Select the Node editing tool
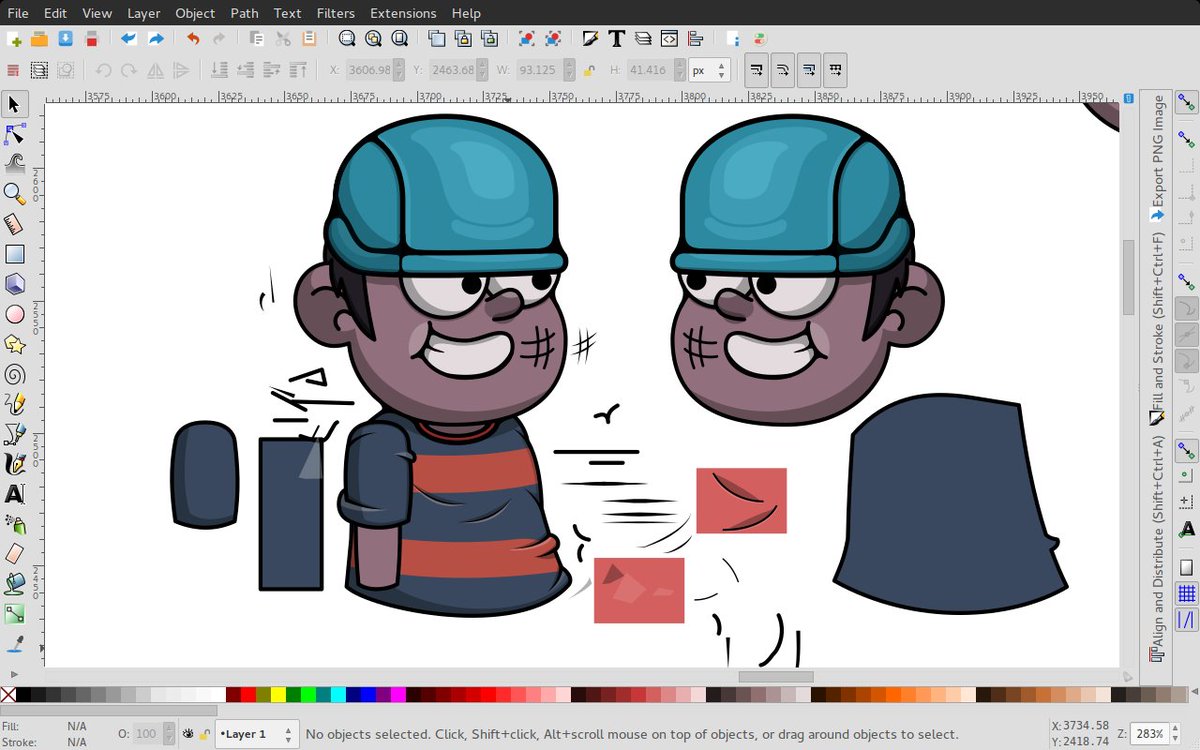Image resolution: width=1200 pixels, height=750 pixels. click(15, 134)
